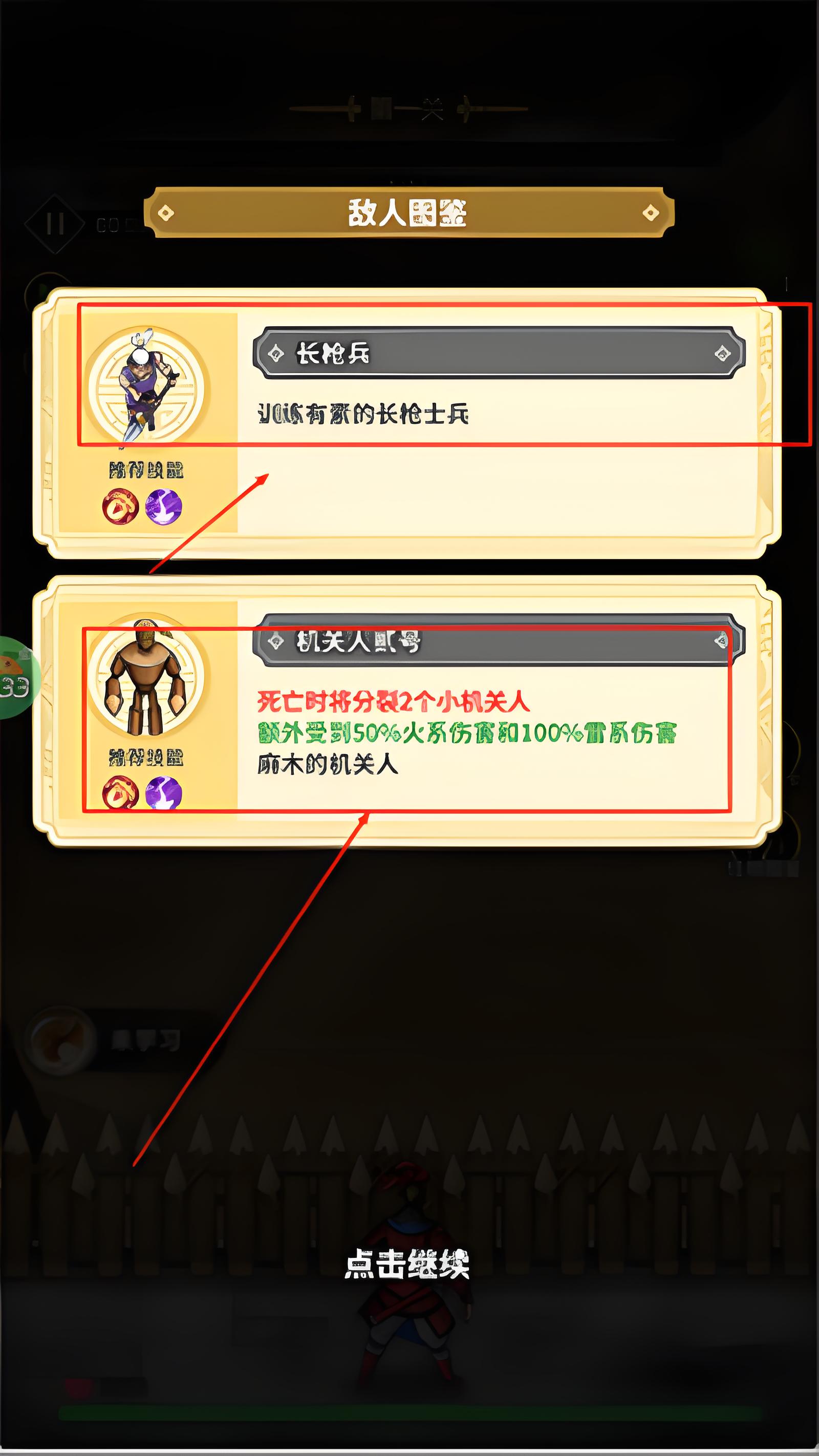
Task: Click the 长枪兵 name bar
Action: click(499, 353)
